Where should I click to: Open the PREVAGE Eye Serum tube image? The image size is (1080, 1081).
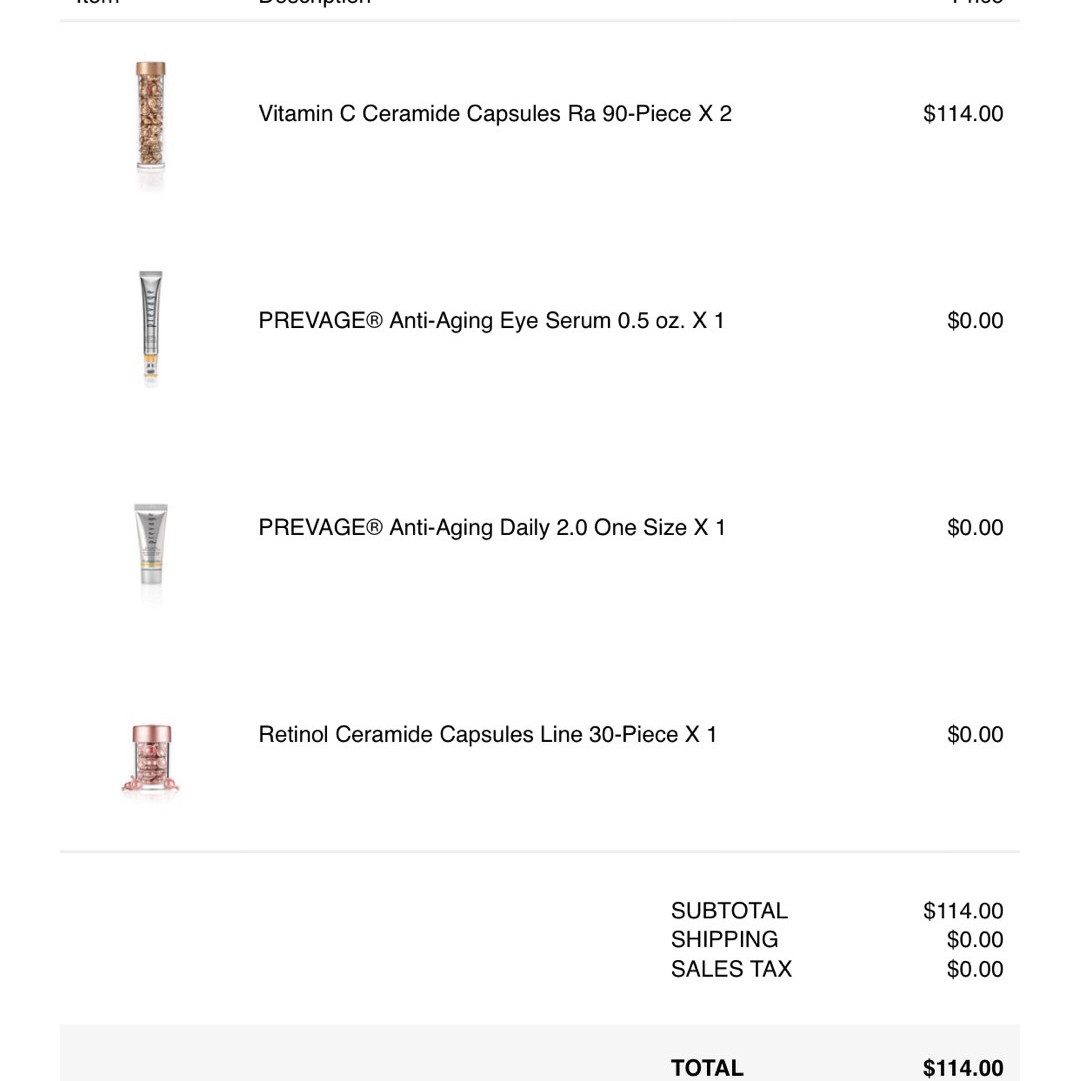151,325
